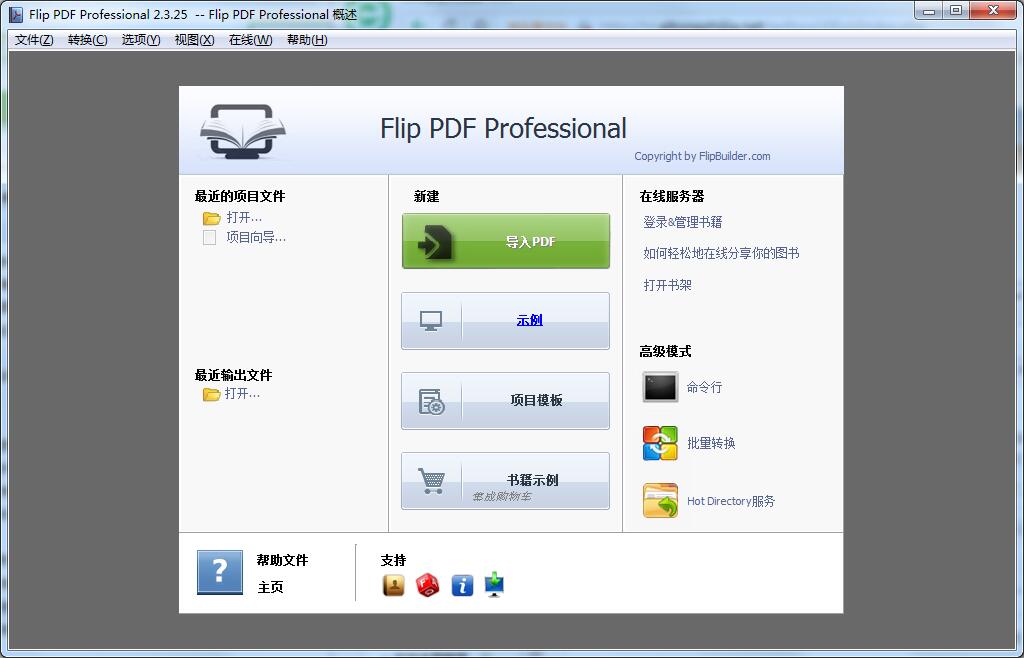
Task: Click the blue info support icon
Action: pos(462,586)
